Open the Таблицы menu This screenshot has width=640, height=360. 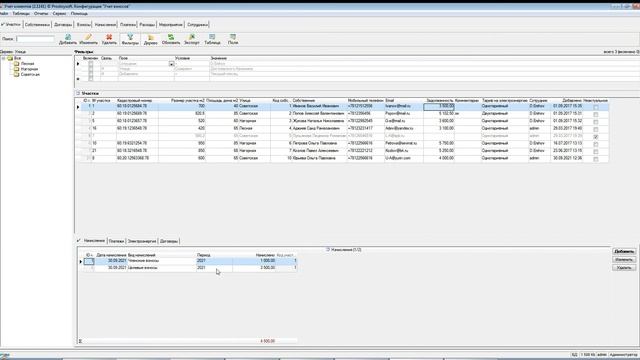pyautogui.click(x=21, y=13)
